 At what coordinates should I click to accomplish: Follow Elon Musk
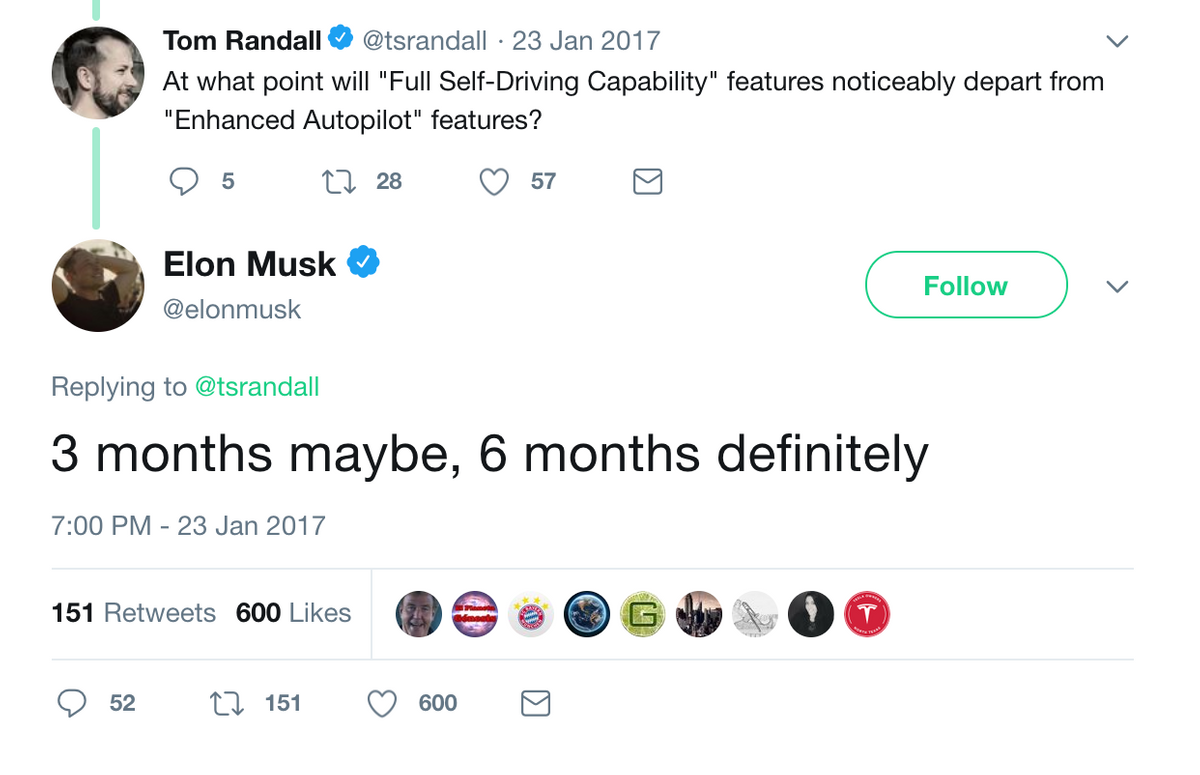(965, 286)
